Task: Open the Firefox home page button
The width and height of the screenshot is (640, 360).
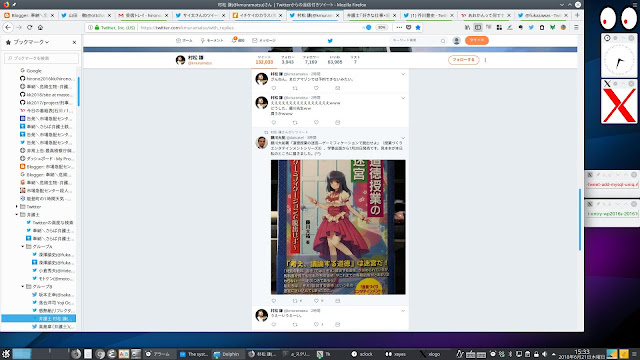Action: [x=40, y=27]
